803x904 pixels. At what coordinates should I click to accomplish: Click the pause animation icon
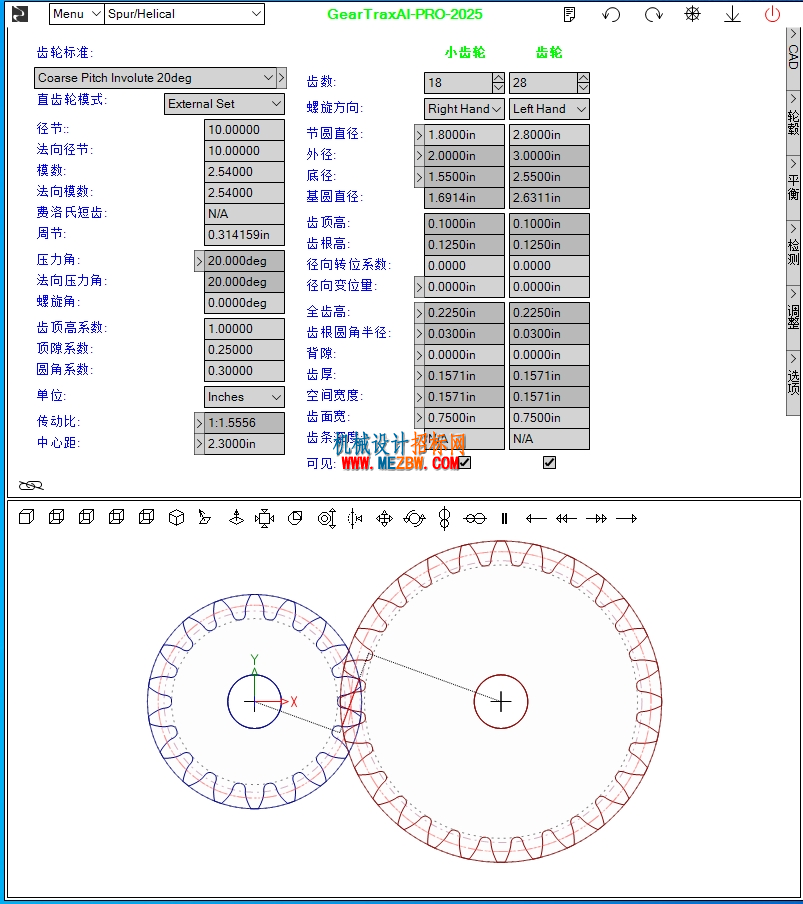pos(504,518)
